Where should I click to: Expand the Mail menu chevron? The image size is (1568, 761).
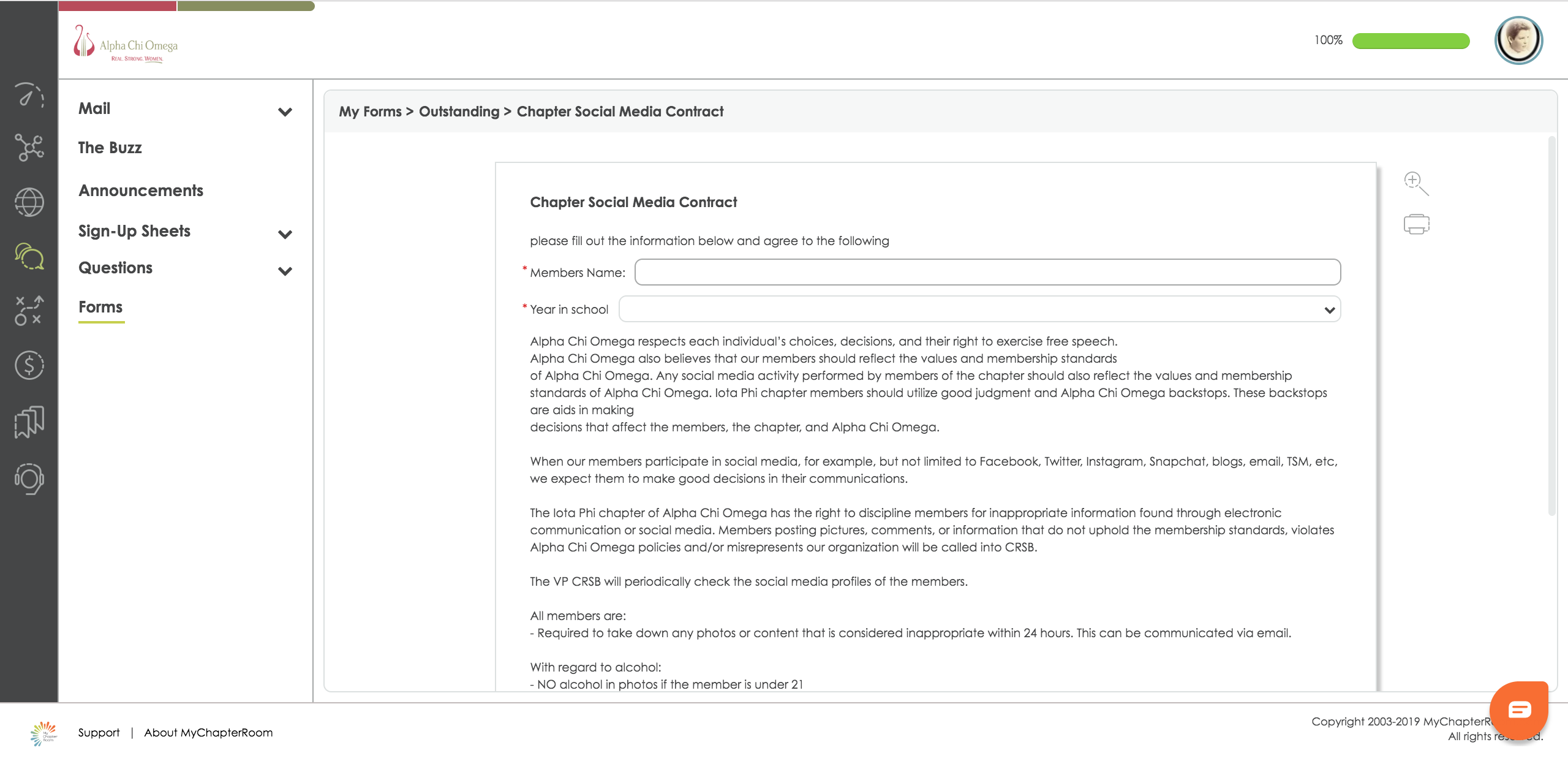285,112
